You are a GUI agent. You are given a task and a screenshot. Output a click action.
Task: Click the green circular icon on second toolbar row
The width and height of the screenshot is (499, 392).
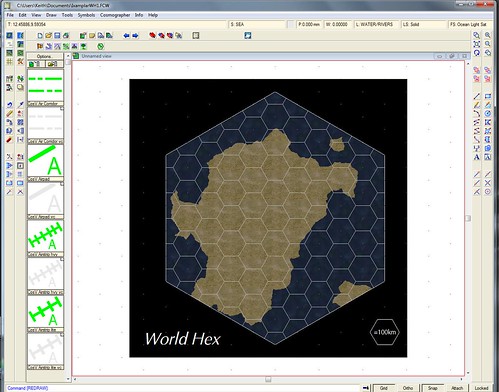click(100, 46)
